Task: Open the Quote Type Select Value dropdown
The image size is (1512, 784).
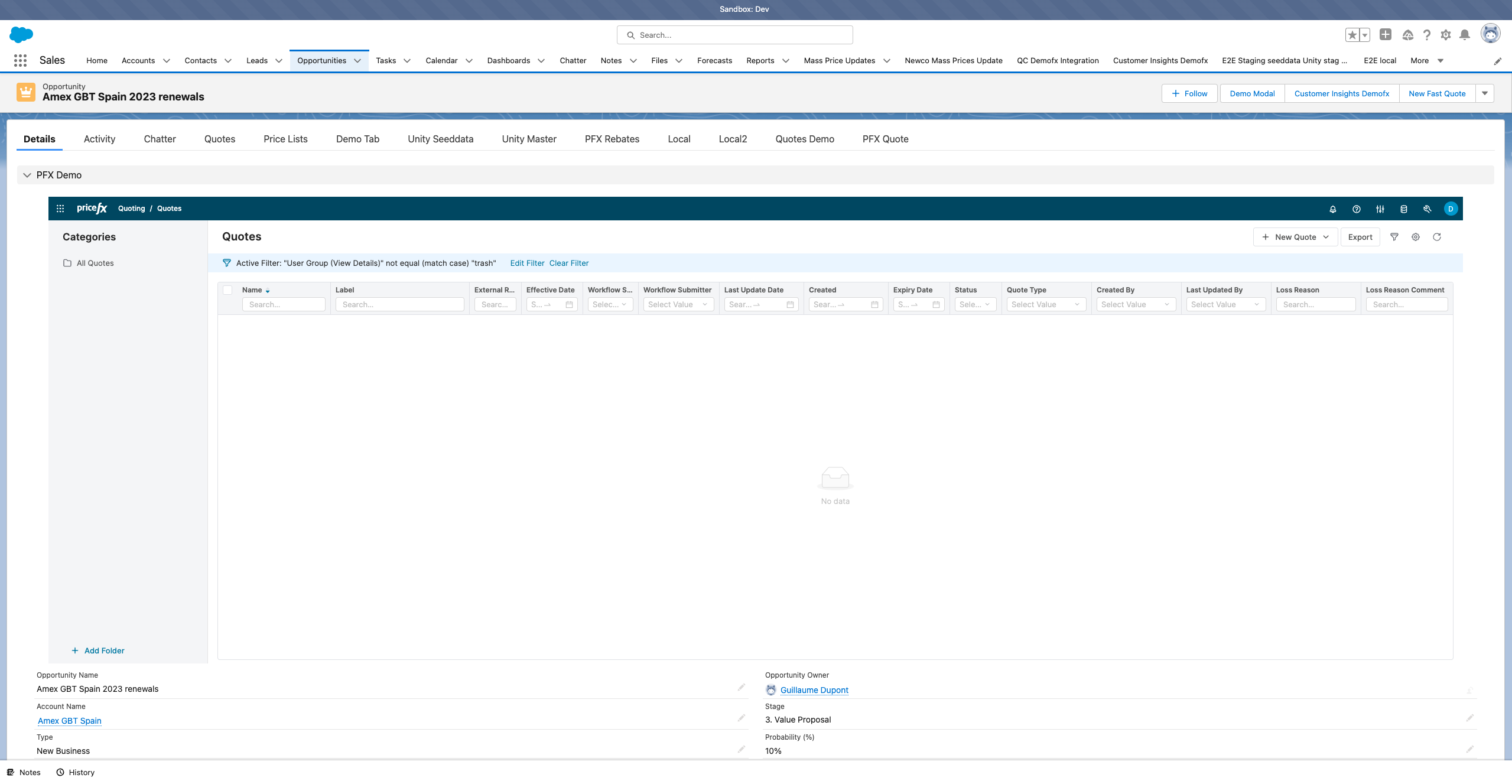Action: pos(1045,304)
